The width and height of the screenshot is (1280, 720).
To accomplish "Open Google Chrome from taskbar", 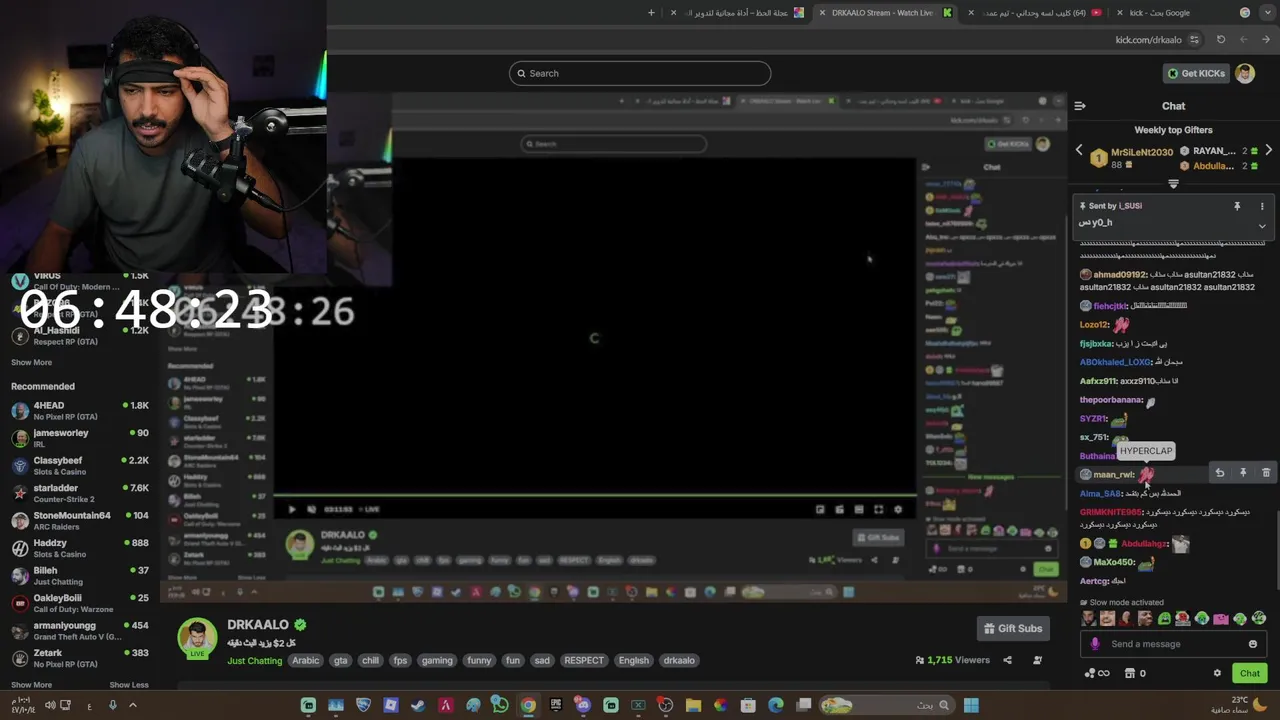I will (528, 705).
